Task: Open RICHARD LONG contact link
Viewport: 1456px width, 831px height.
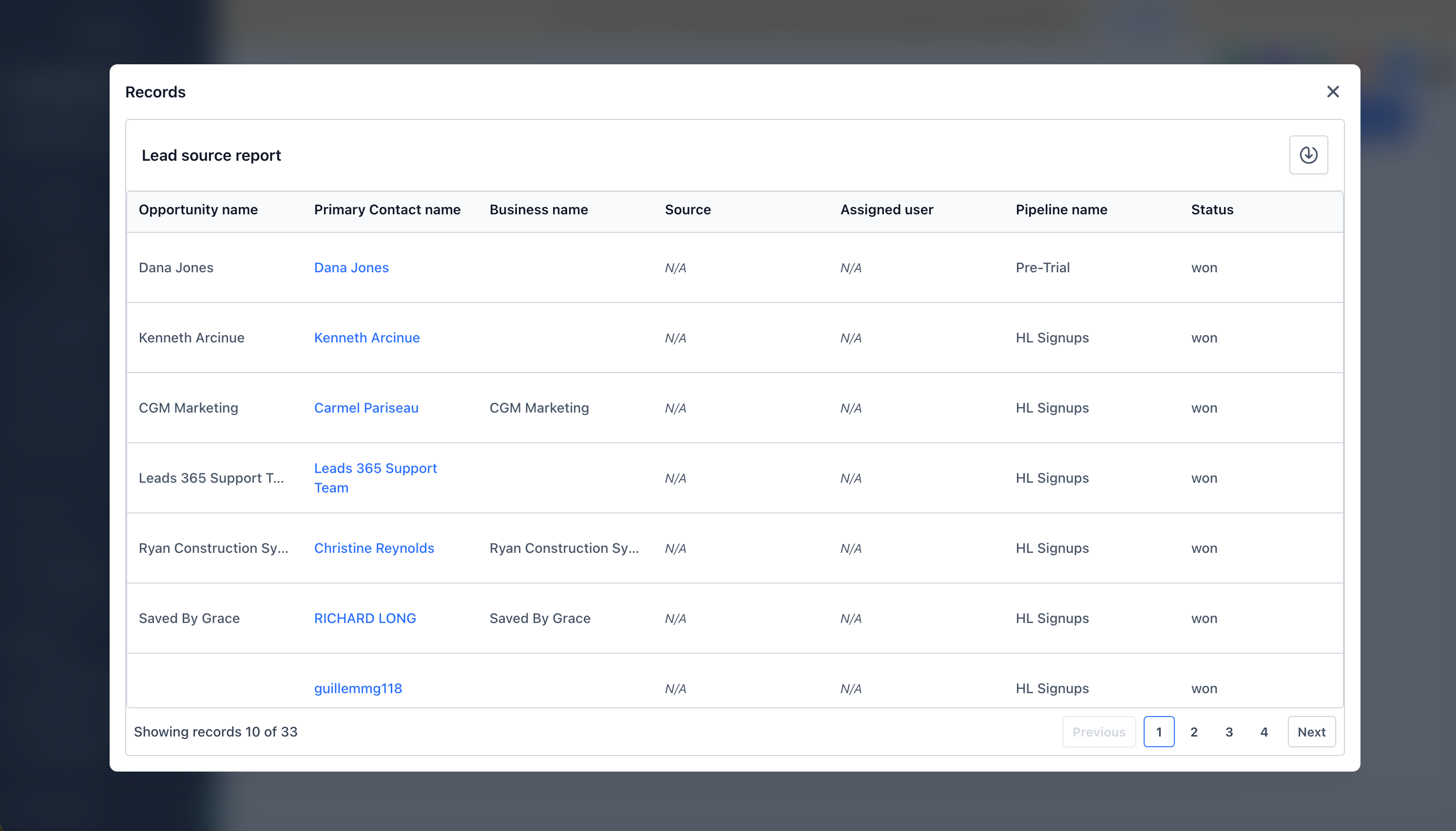Action: point(364,619)
